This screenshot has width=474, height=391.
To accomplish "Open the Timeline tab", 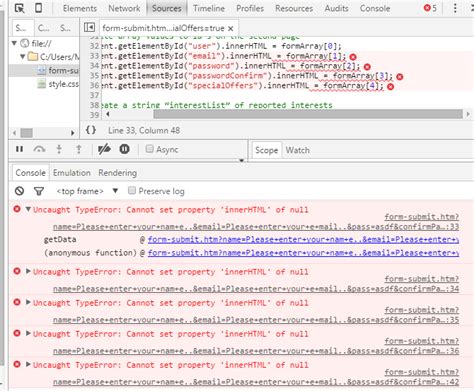I will 209,8.
